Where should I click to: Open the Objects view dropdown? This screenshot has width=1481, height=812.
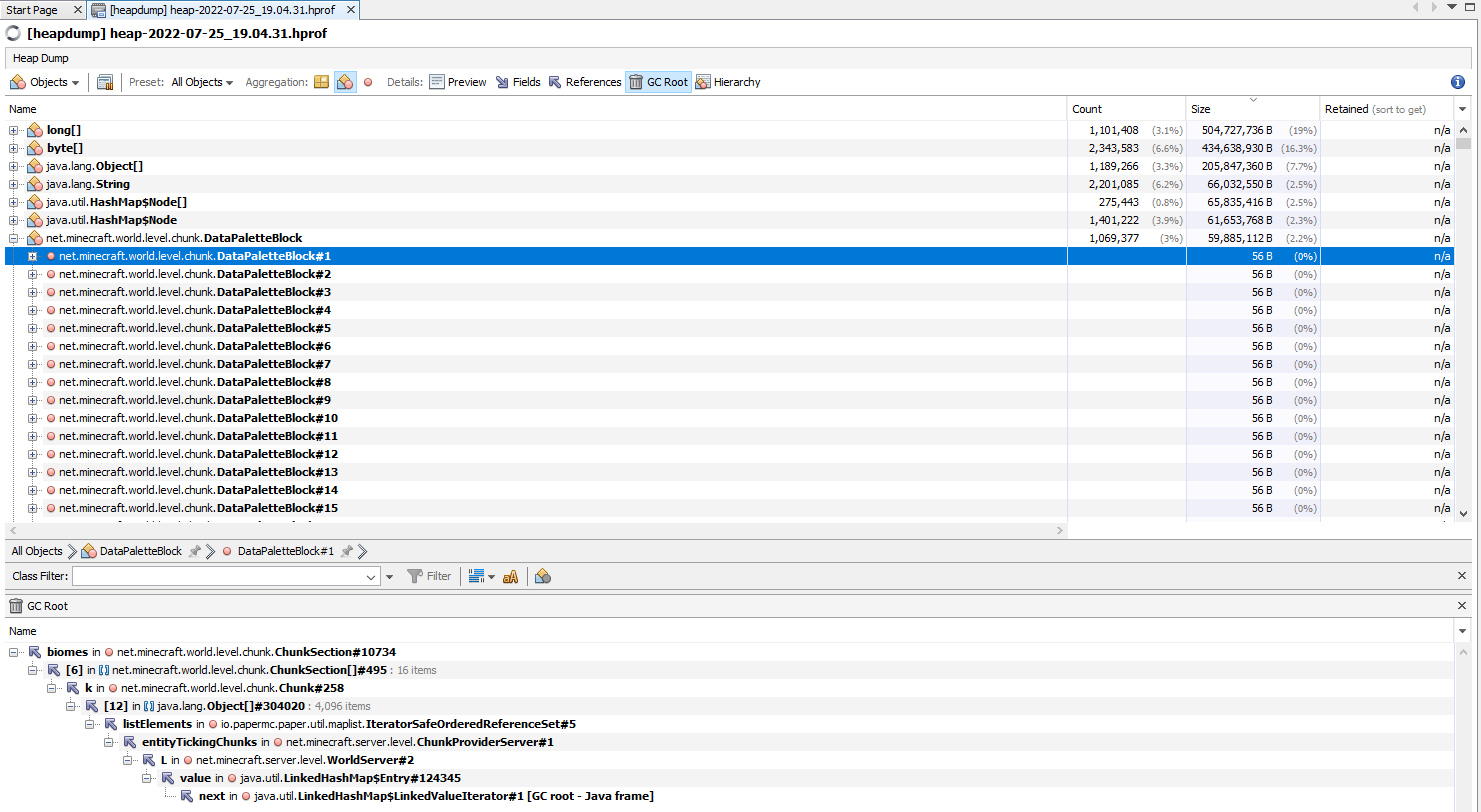[x=44, y=82]
